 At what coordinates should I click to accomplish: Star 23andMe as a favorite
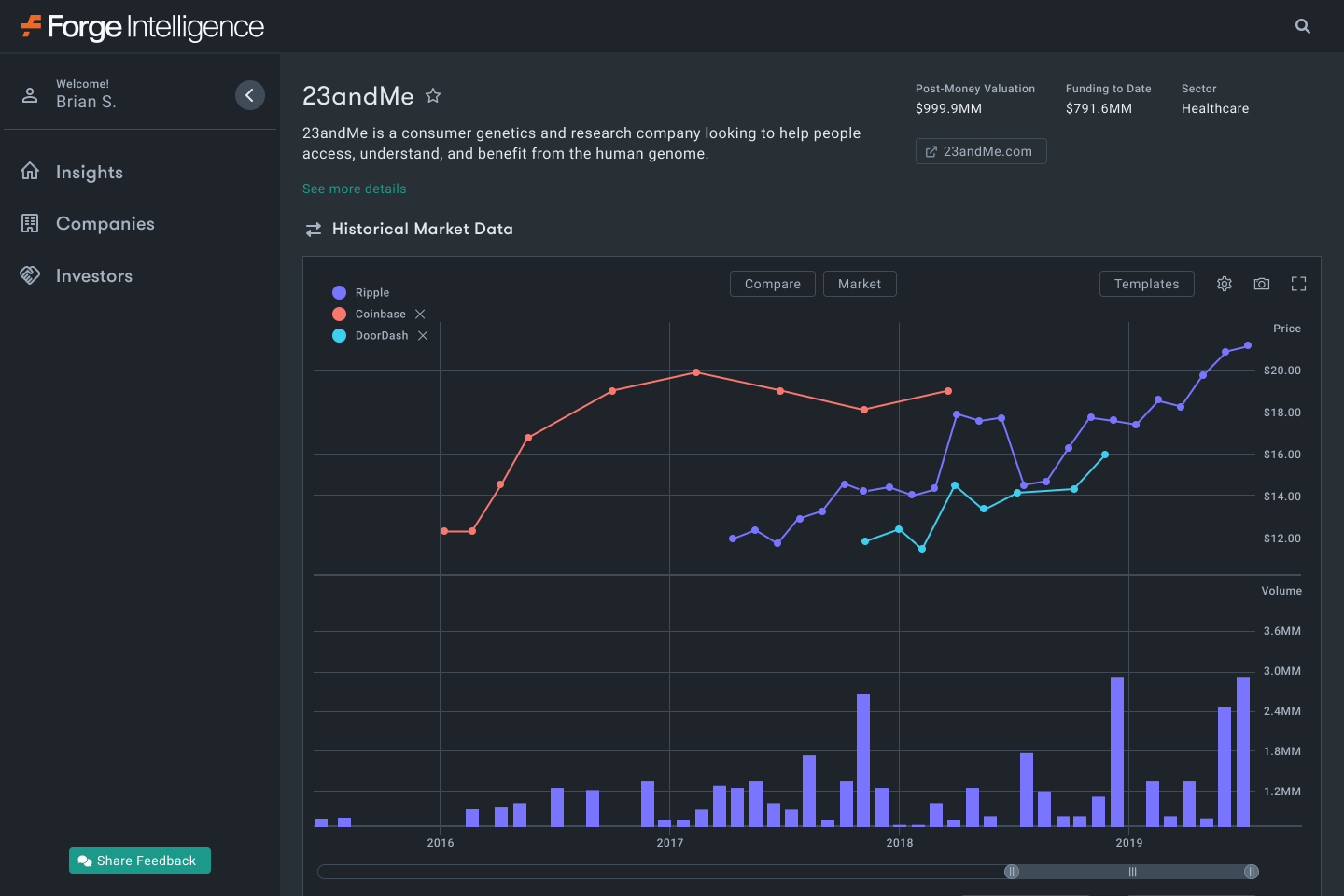click(433, 95)
